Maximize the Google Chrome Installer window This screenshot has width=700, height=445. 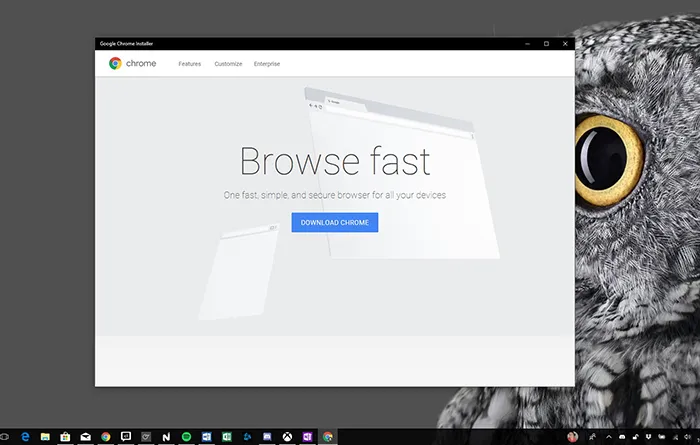point(546,44)
